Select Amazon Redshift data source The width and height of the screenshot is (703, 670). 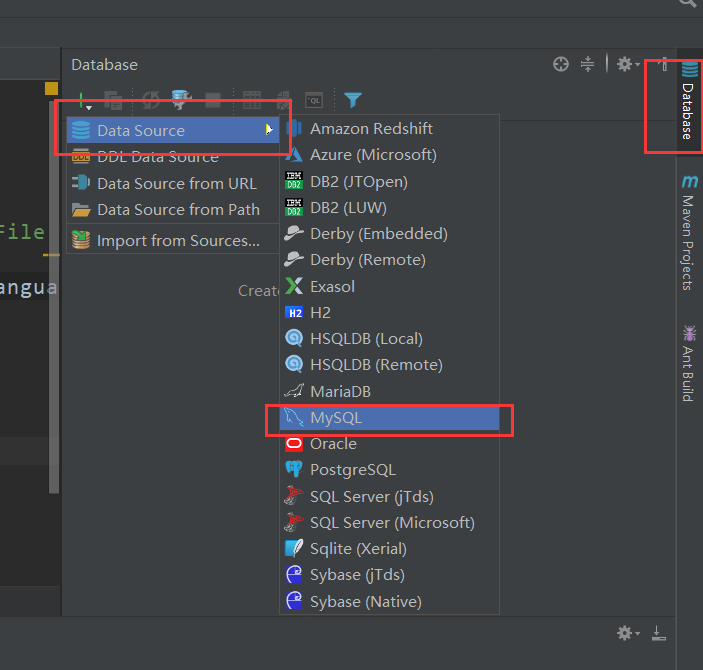(389, 129)
